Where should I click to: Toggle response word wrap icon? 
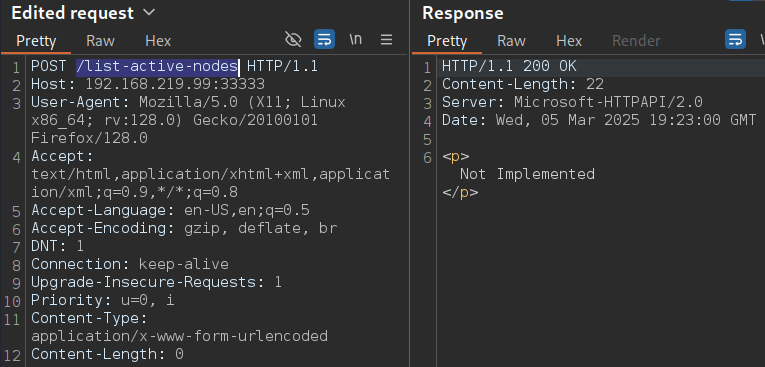point(735,40)
